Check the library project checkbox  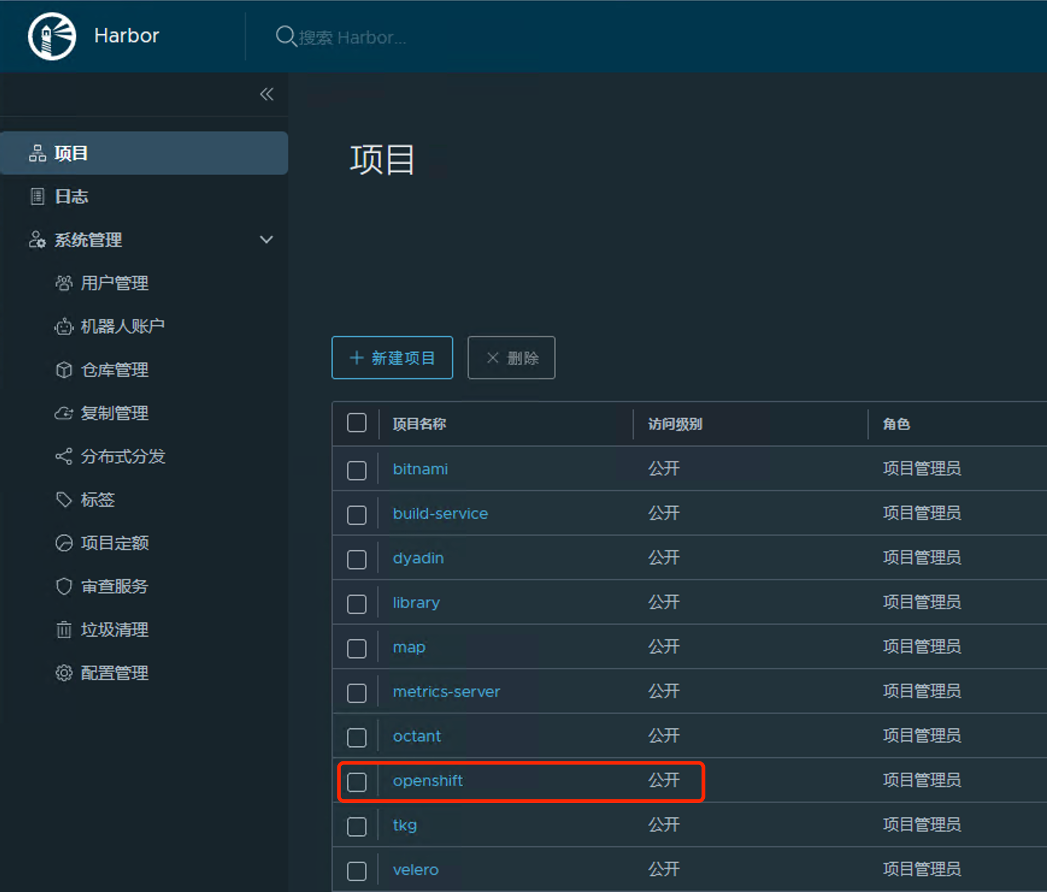coord(357,604)
